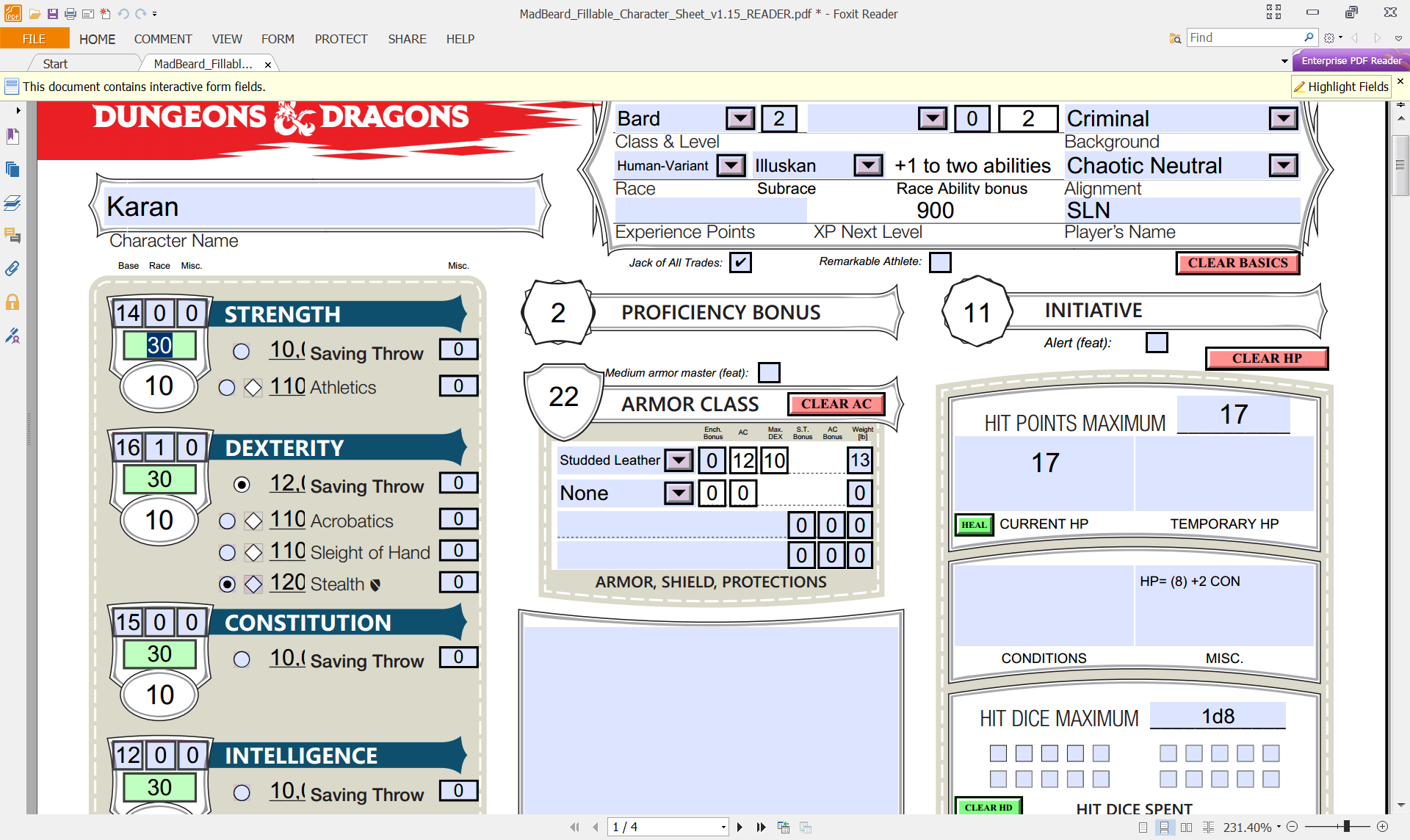The image size is (1410, 840).
Task: Click the advanced search folder icon
Action: point(1175,38)
